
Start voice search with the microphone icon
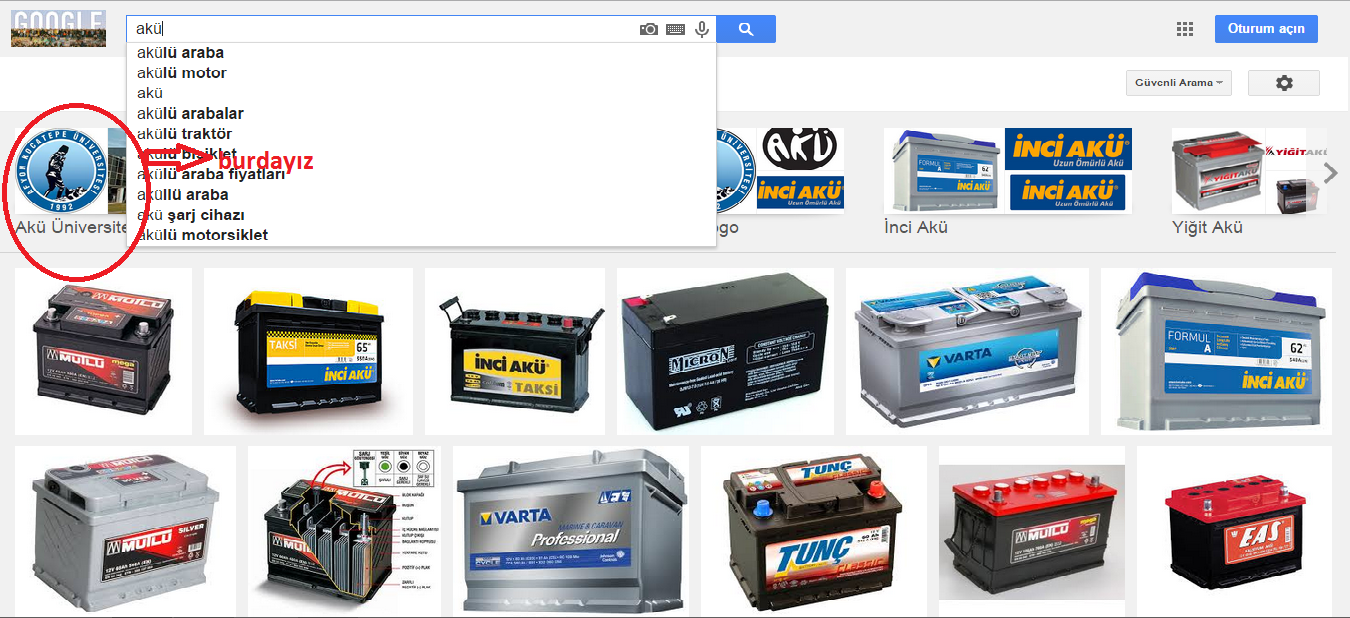[702, 29]
